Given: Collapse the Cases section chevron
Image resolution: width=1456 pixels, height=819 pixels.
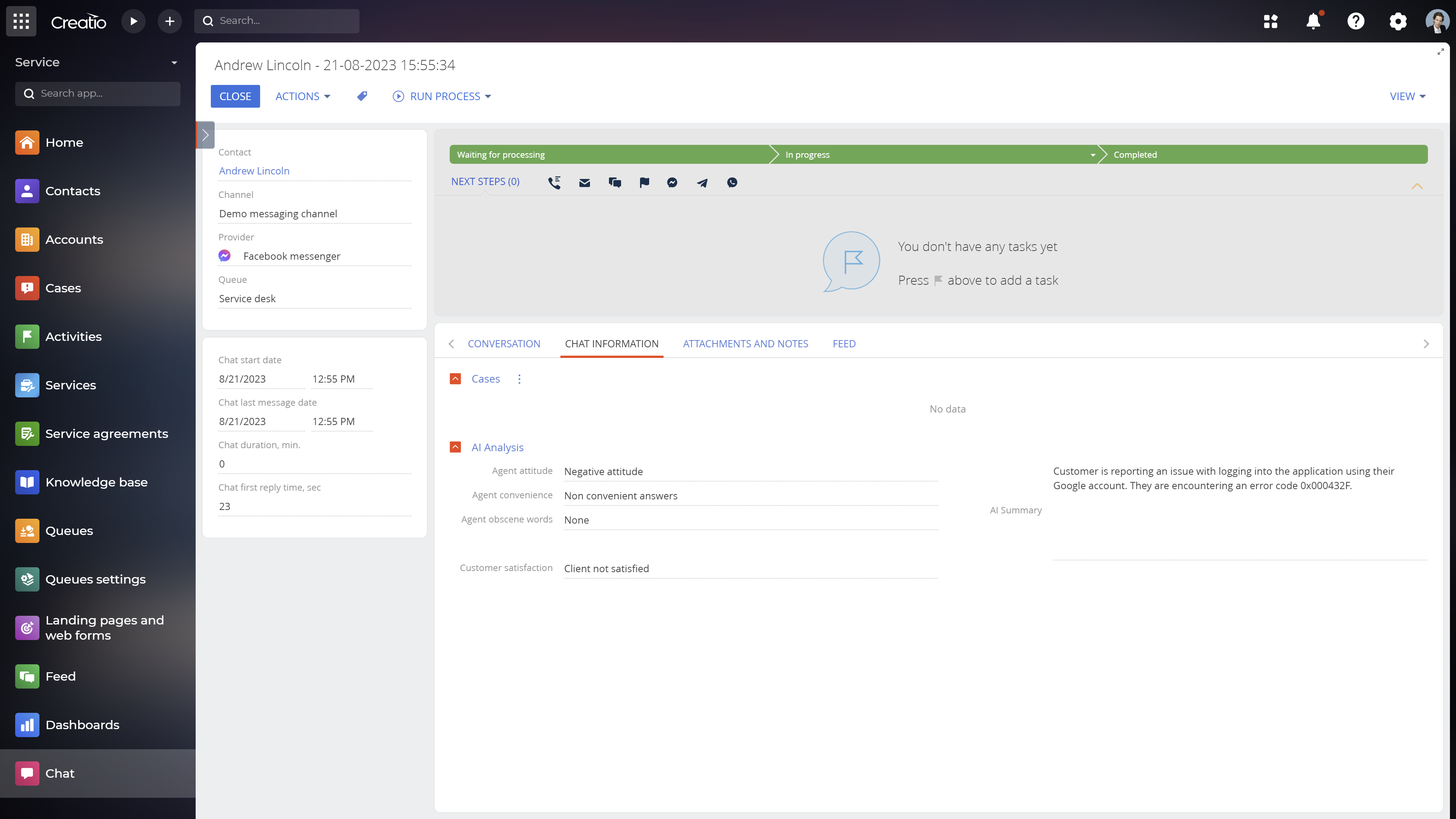Looking at the screenshot, I should click(455, 379).
